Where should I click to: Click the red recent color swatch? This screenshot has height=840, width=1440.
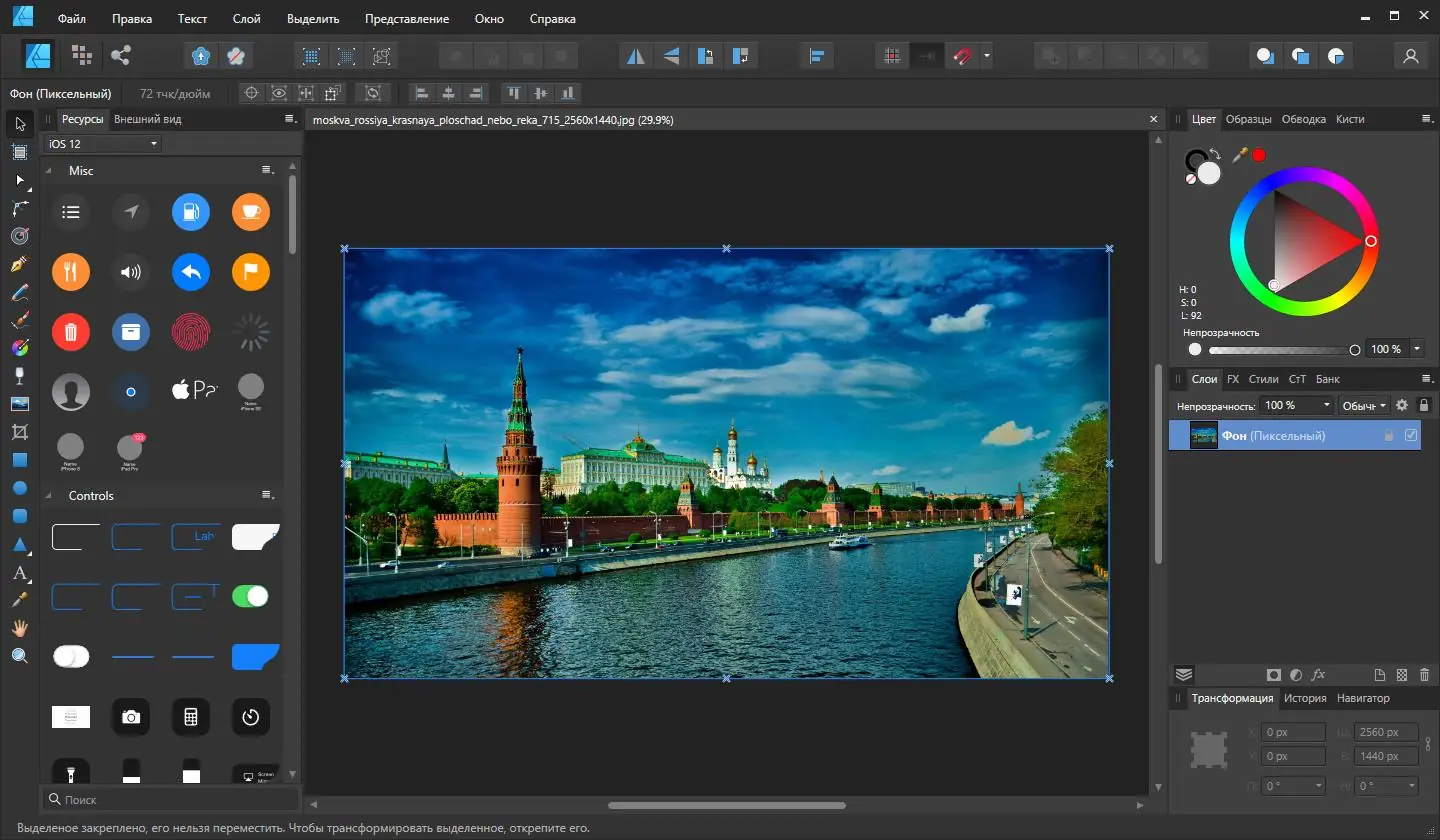1259,155
